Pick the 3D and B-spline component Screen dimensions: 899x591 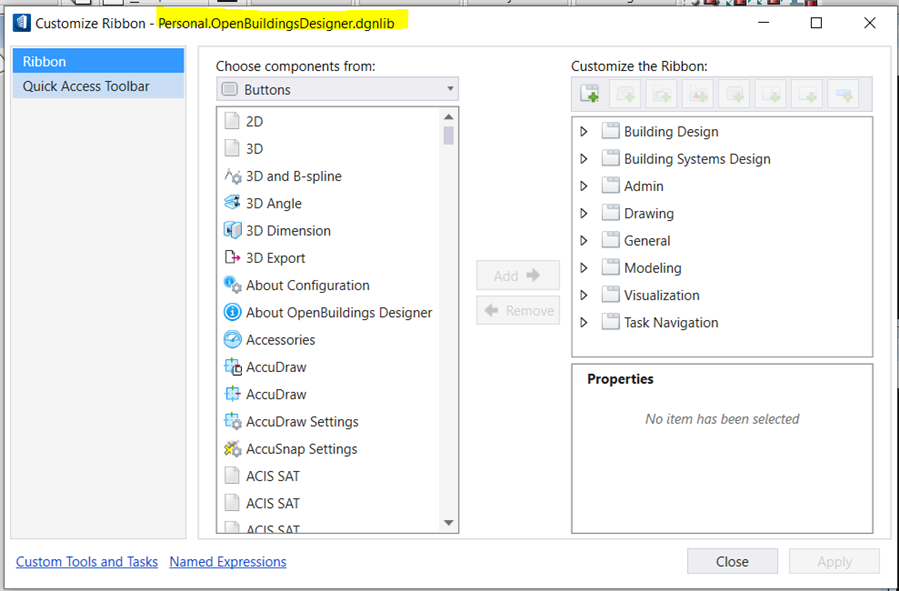(x=283, y=176)
